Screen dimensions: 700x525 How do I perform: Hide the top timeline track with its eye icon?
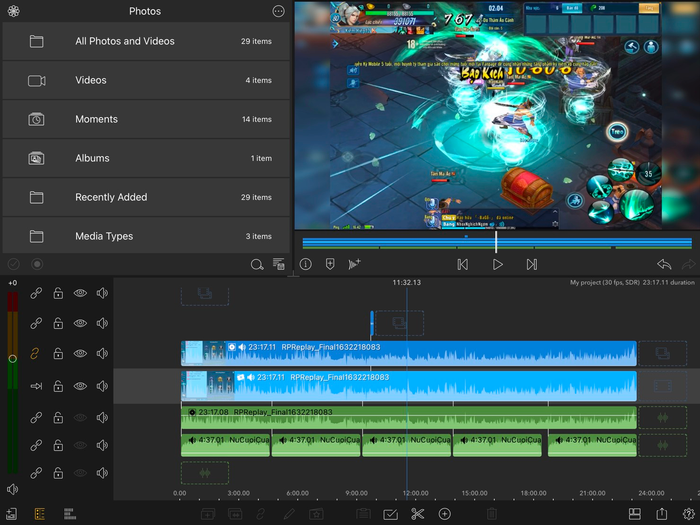[80, 293]
